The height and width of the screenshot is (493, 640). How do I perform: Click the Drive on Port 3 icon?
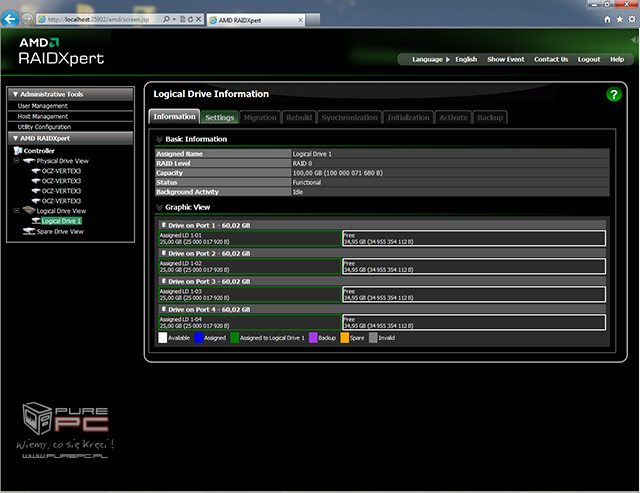[164, 281]
